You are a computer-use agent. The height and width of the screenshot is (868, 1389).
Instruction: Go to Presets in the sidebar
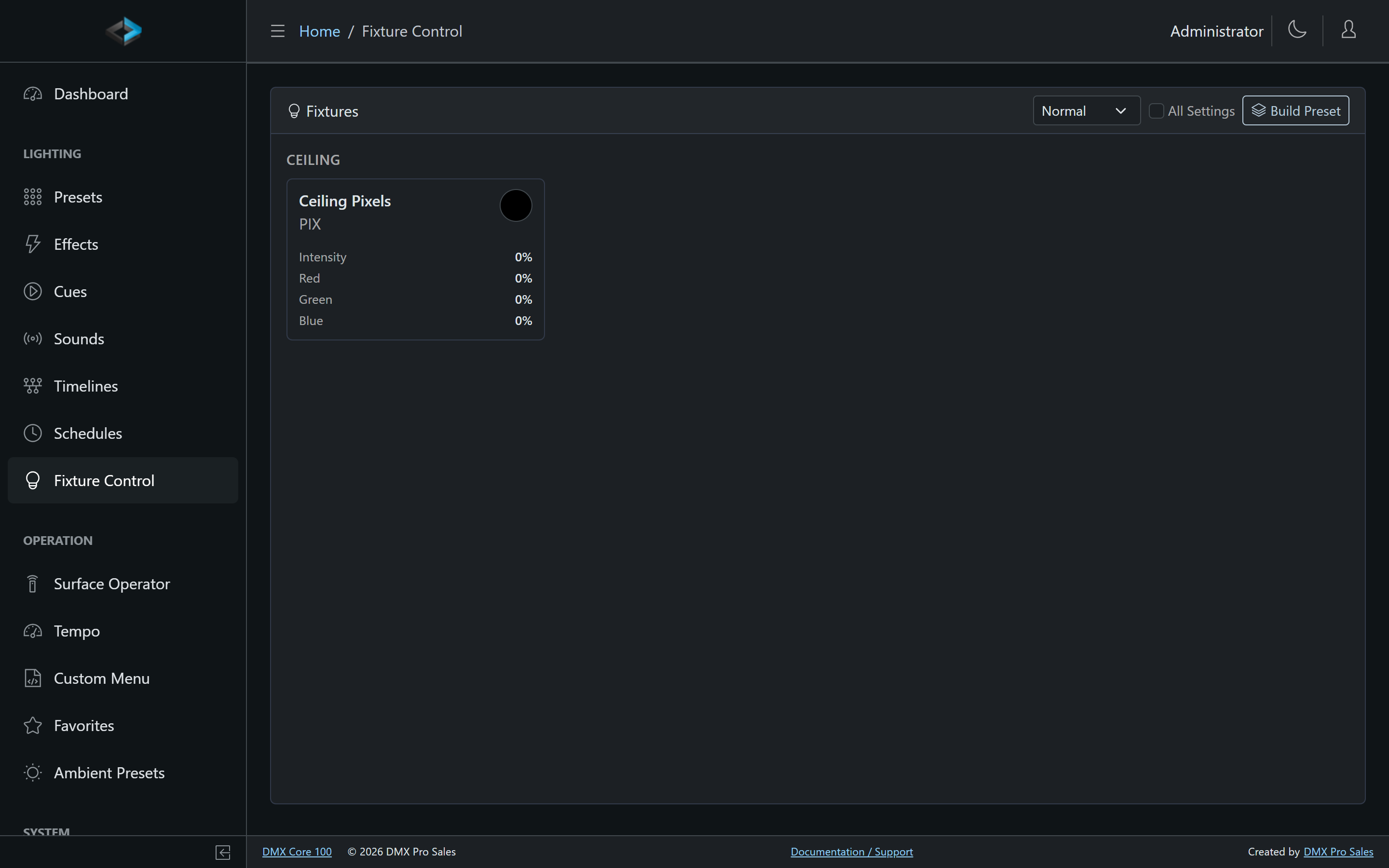(x=123, y=197)
